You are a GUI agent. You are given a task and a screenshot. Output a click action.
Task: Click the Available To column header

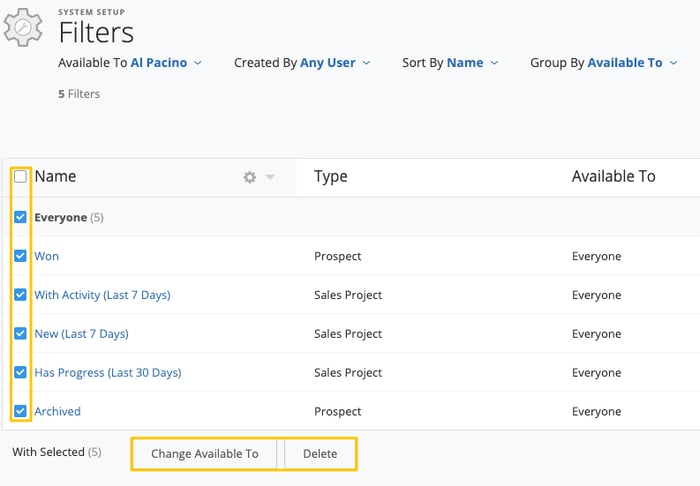[613, 176]
